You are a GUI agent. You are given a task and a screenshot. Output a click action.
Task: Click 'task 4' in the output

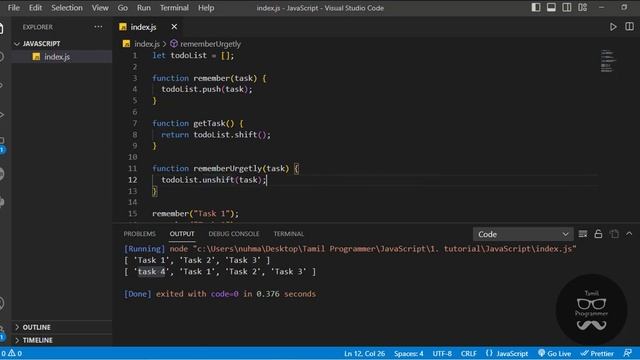coord(151,271)
